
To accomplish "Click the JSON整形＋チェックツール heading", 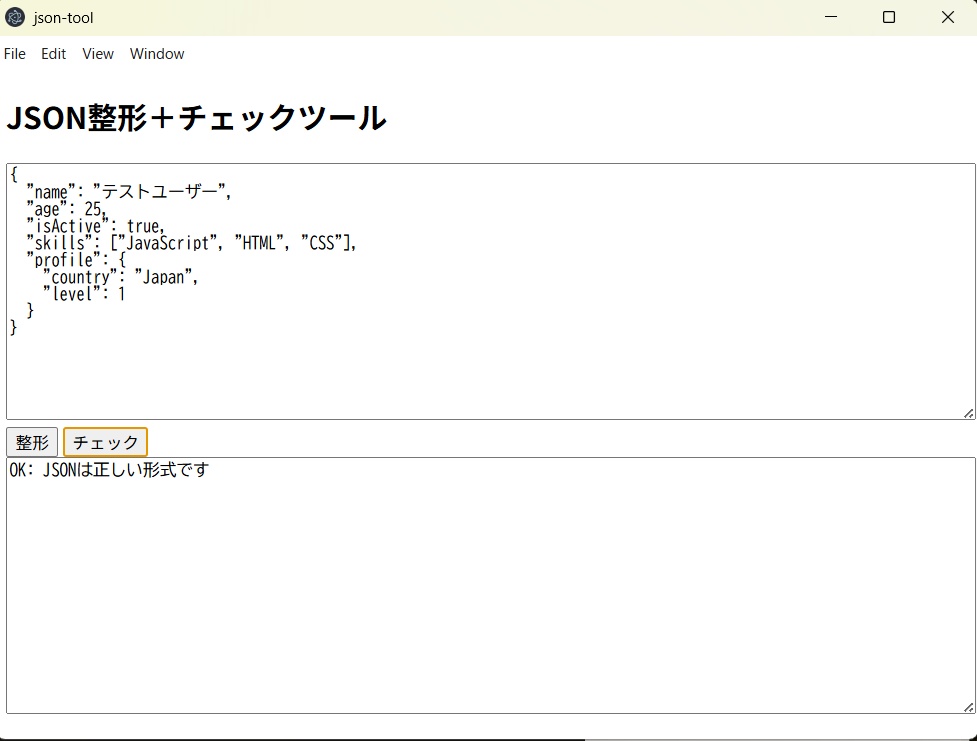I will [196, 117].
